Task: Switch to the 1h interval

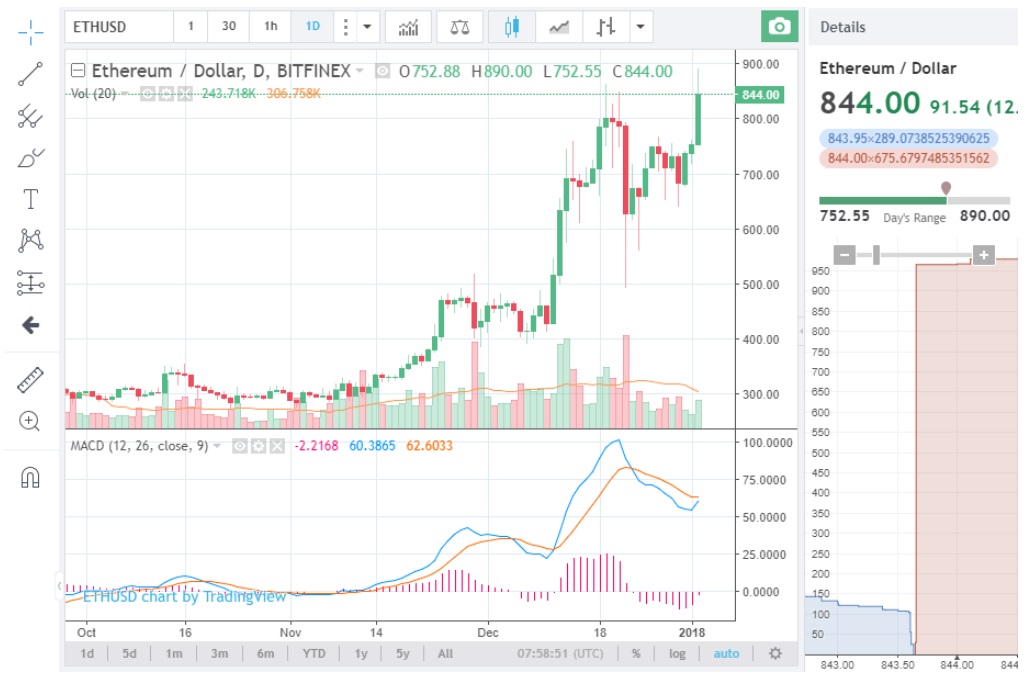Action: point(271,27)
